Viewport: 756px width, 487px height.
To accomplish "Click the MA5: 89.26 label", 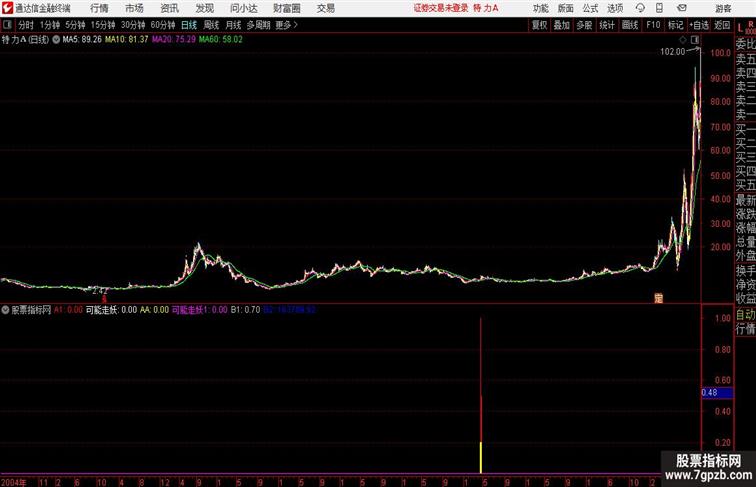I will [x=82, y=40].
